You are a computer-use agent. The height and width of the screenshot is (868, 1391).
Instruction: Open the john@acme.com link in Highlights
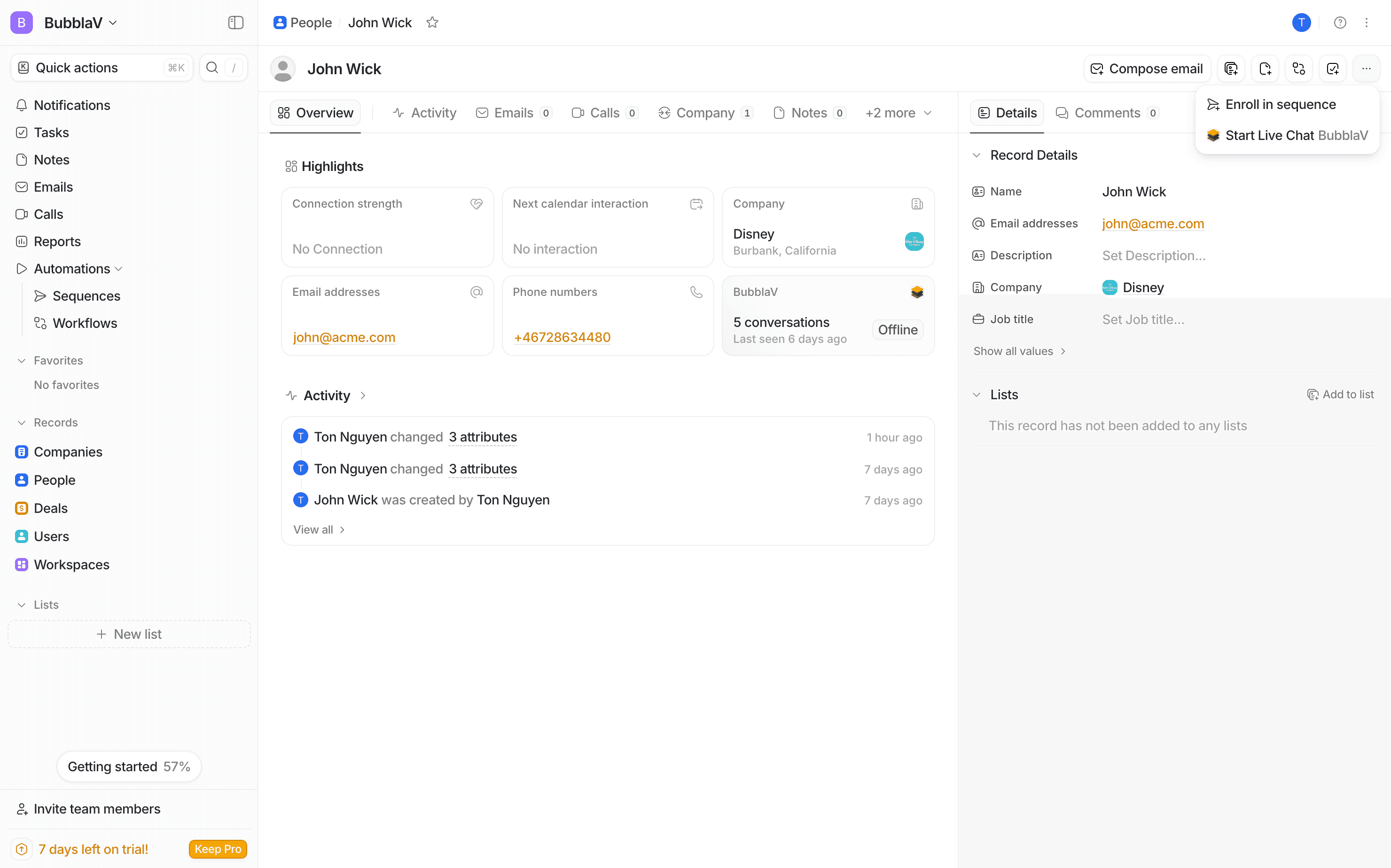coord(344,337)
